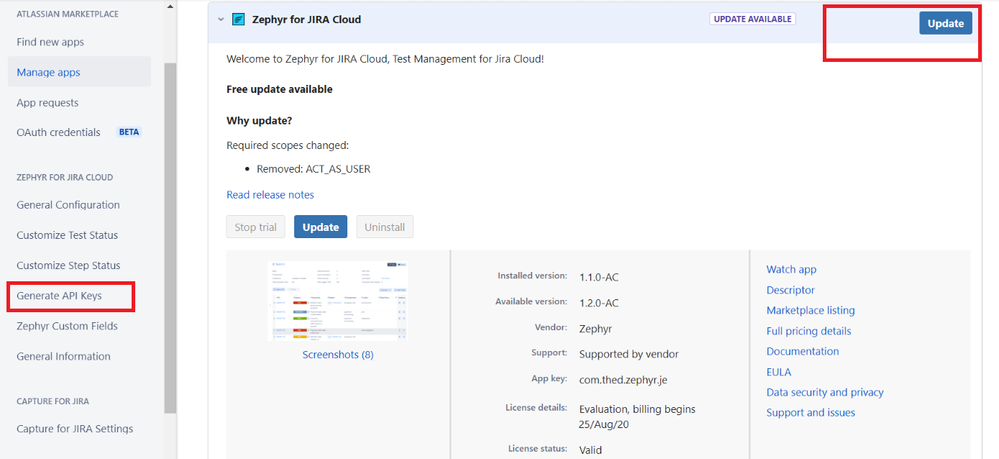Click the Evaluation billing begins license text
The image size is (999, 459).
pos(637,416)
